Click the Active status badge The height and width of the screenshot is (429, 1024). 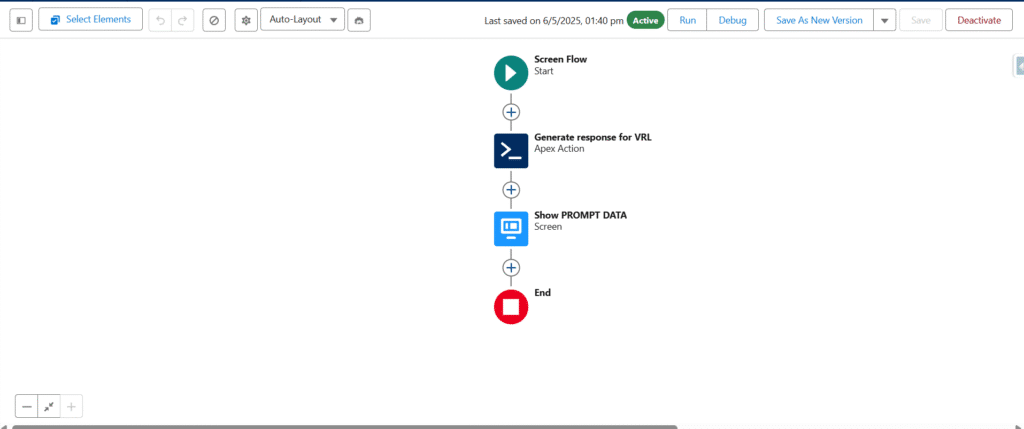(x=645, y=20)
